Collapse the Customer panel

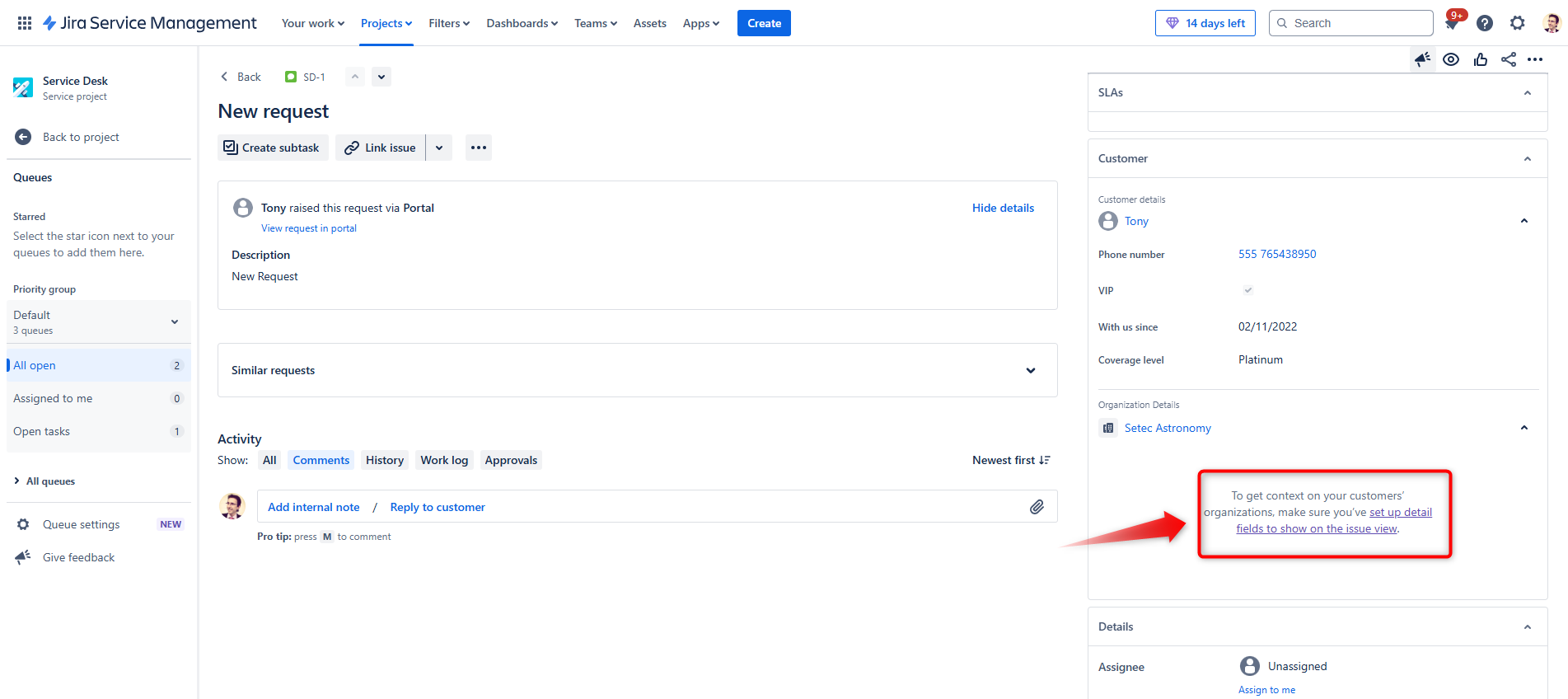1528,158
